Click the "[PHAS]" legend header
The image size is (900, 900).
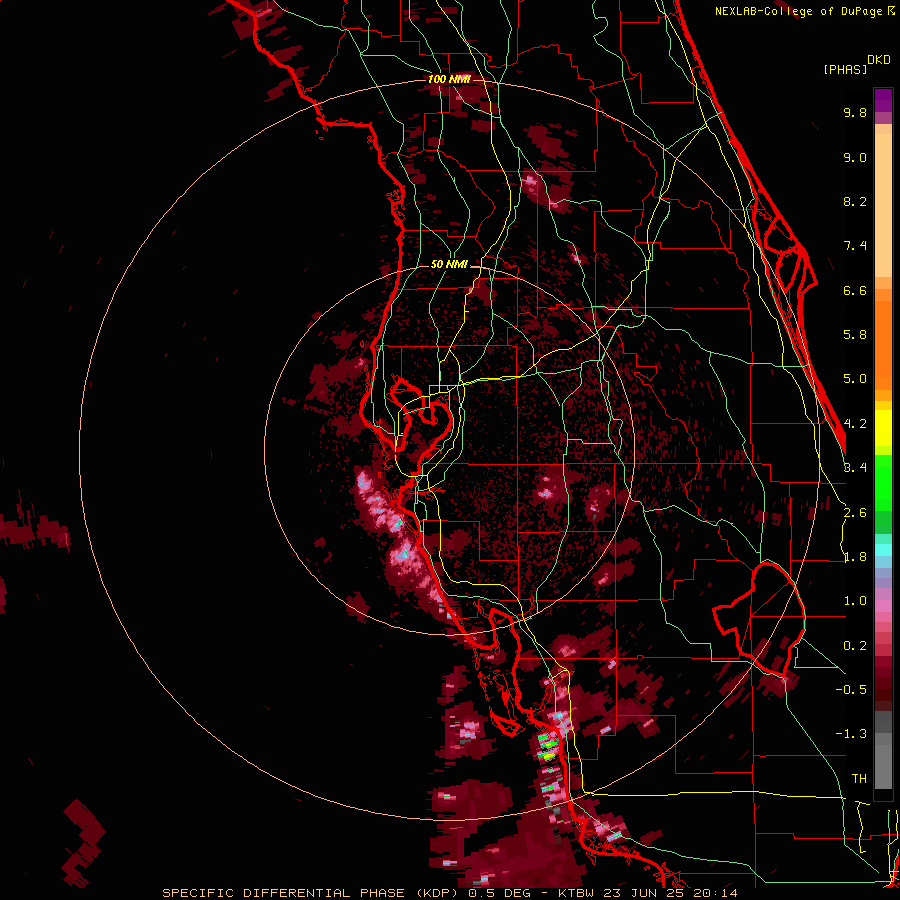click(x=845, y=69)
